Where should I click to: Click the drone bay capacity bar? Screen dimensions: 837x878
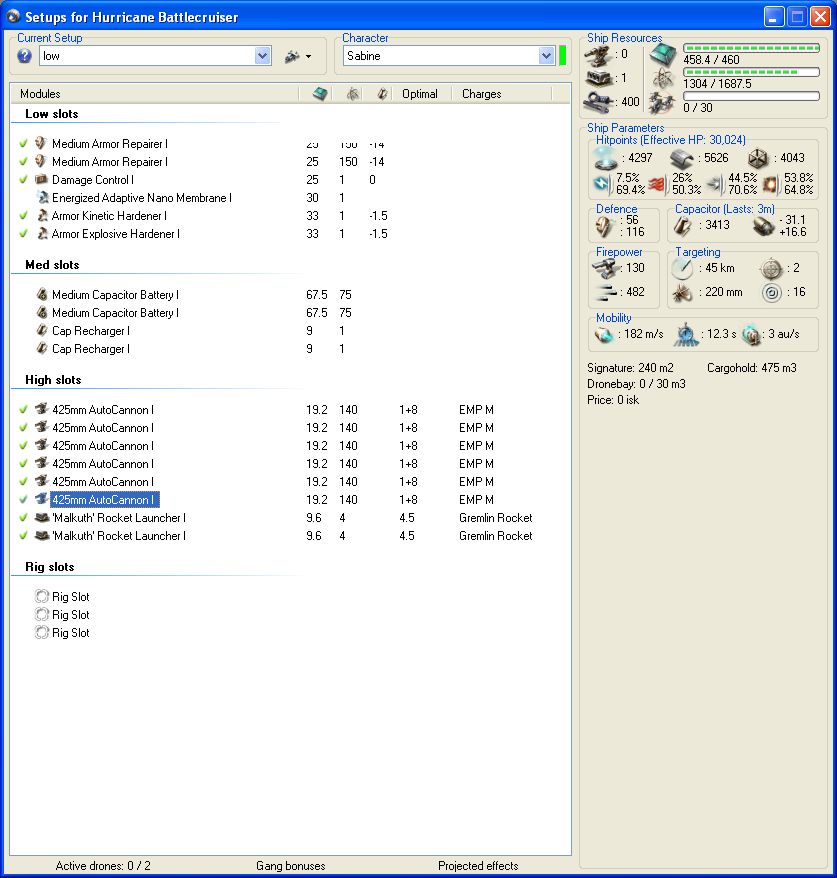tap(751, 96)
